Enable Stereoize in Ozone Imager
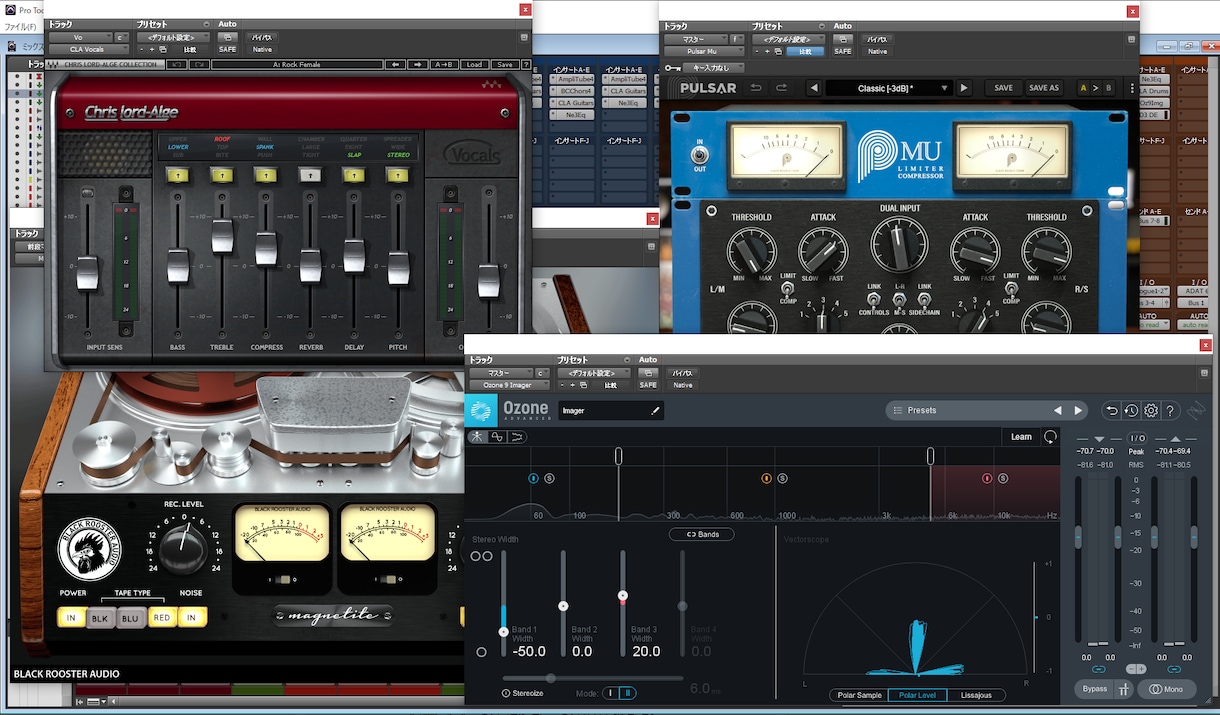 524,693
